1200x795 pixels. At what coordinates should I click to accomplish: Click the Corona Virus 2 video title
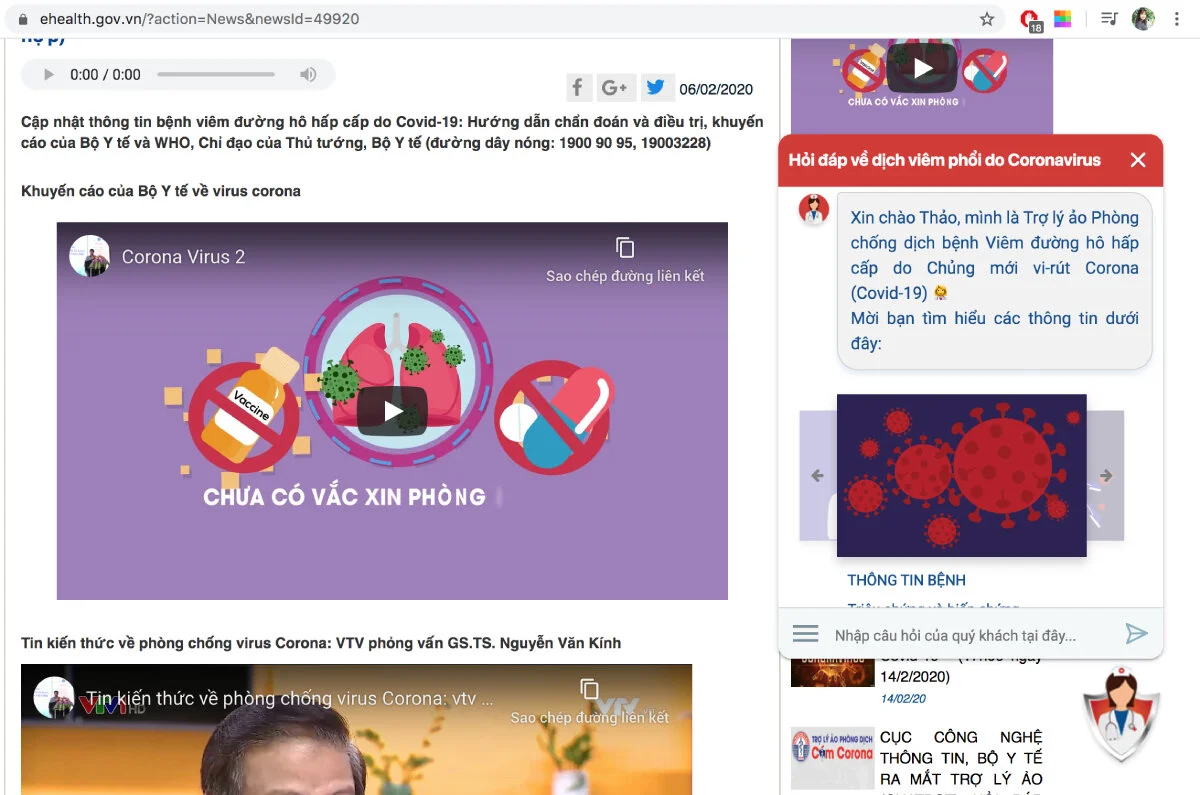point(183,257)
